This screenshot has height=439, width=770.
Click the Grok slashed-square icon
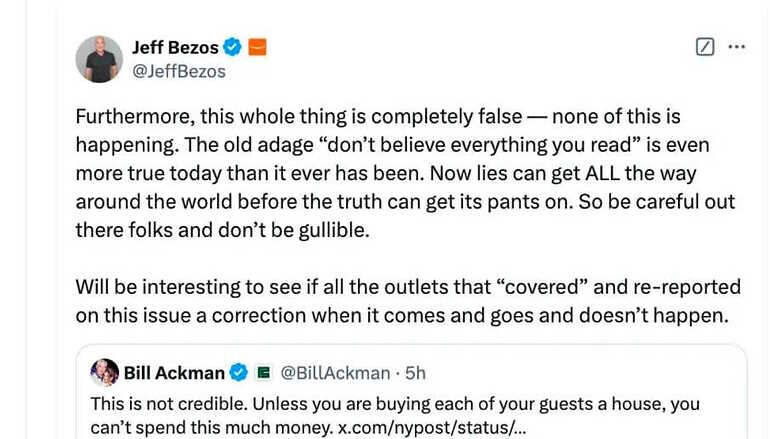click(x=705, y=47)
